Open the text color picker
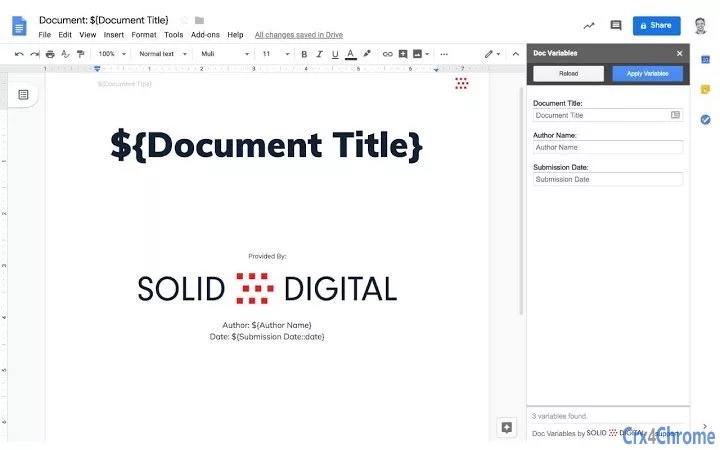The height and width of the screenshot is (450, 720). [x=351, y=54]
